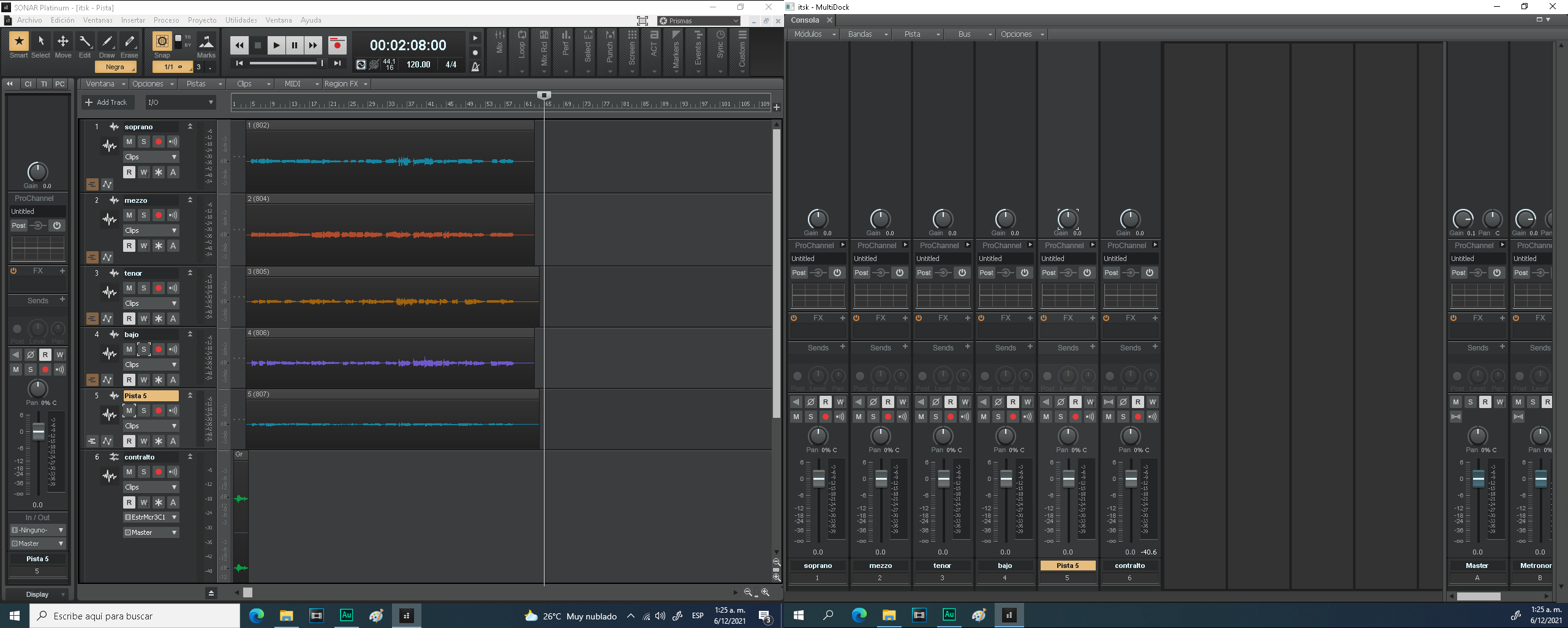Expand the Display dropdown in inspector
Viewport: 1568px width, 628px height.
[x=38, y=594]
